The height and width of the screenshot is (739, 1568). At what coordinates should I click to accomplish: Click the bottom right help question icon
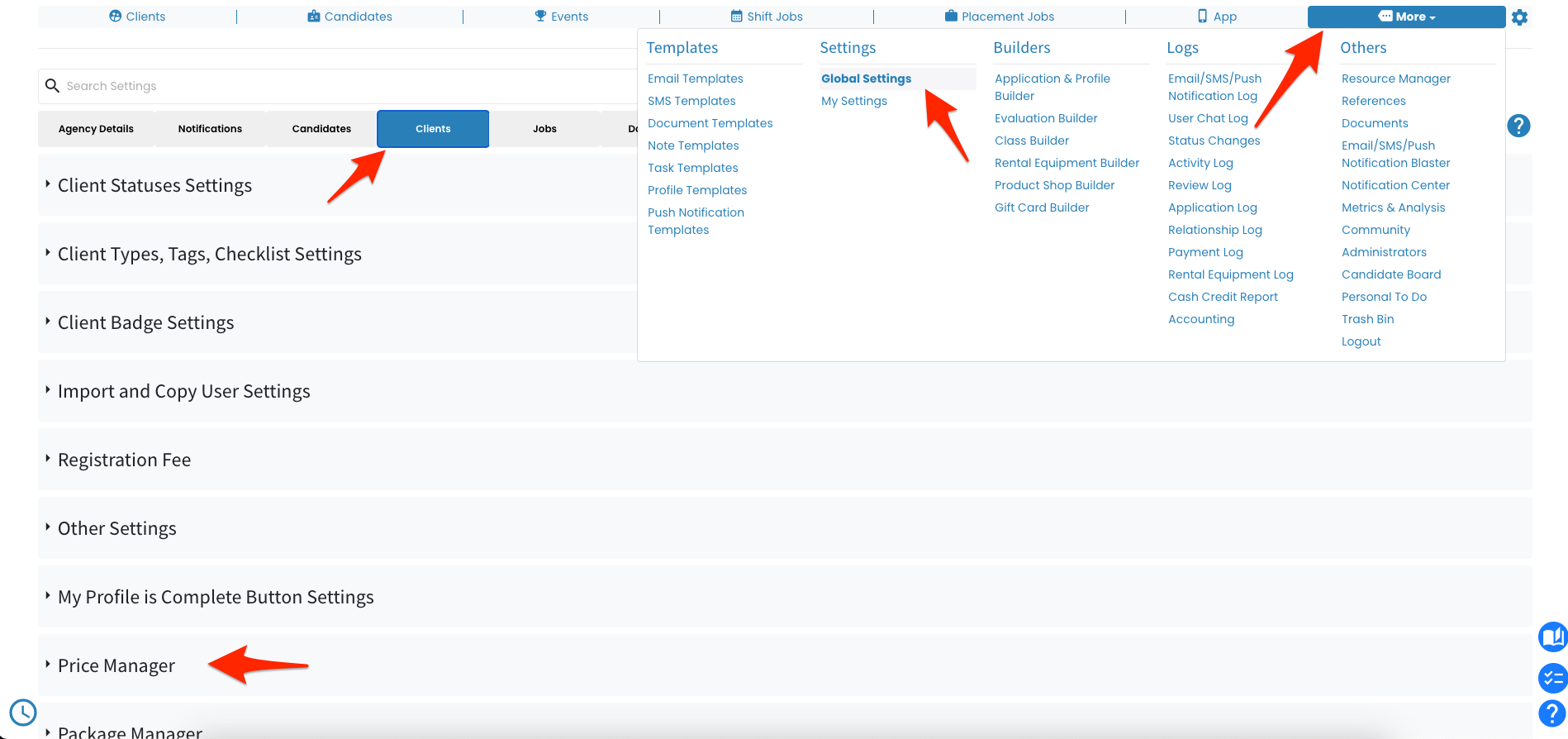(1552, 713)
